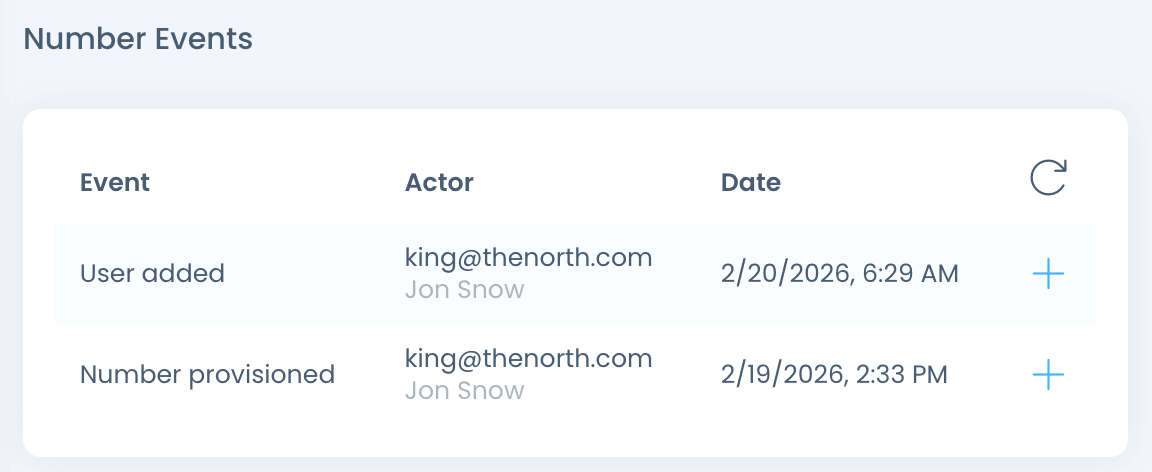
Task: Click the blank header space before refresh icon
Action: tap(900, 183)
